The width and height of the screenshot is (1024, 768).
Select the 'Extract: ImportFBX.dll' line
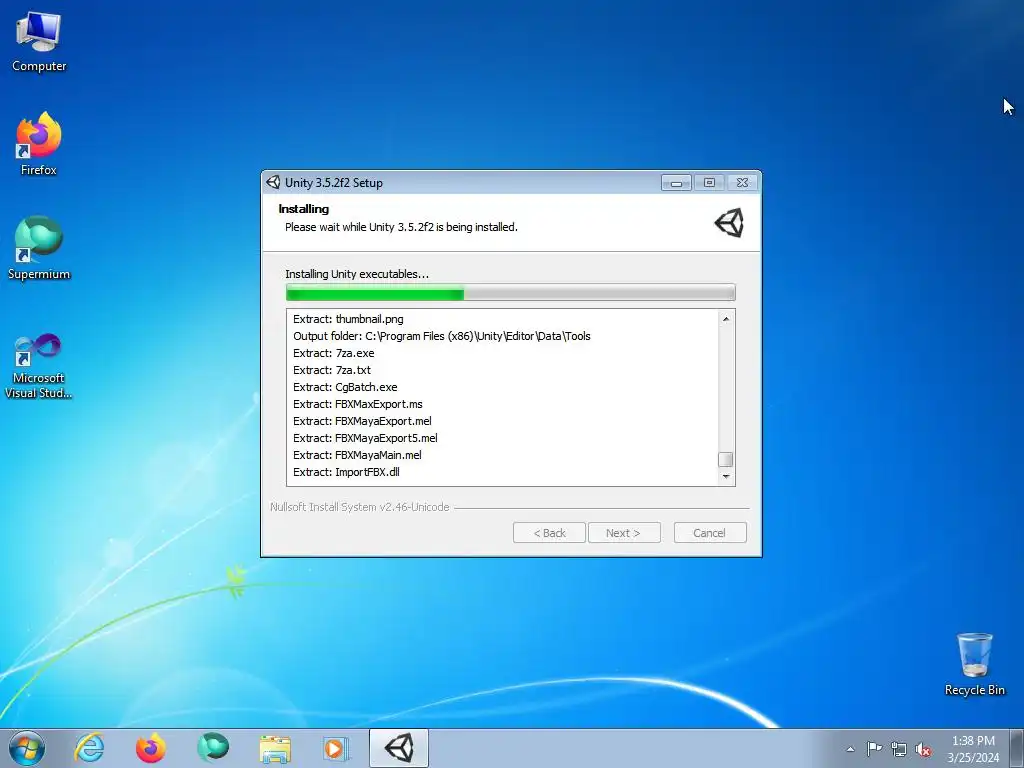(346, 472)
